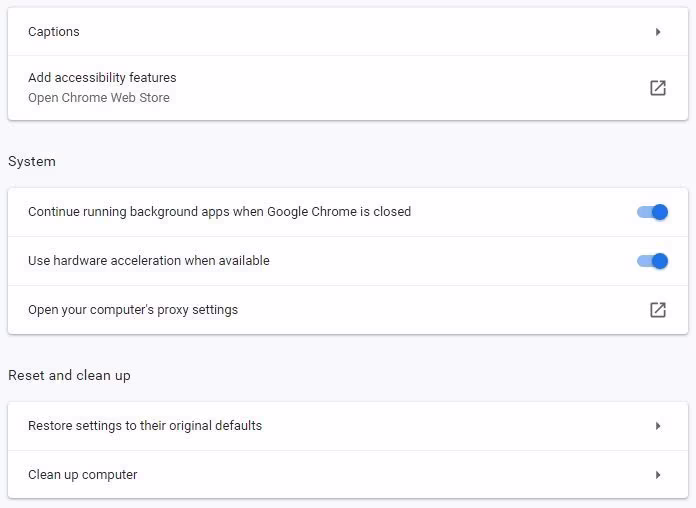Select the Clean up computer label
This screenshot has width=696, height=508.
tap(83, 475)
